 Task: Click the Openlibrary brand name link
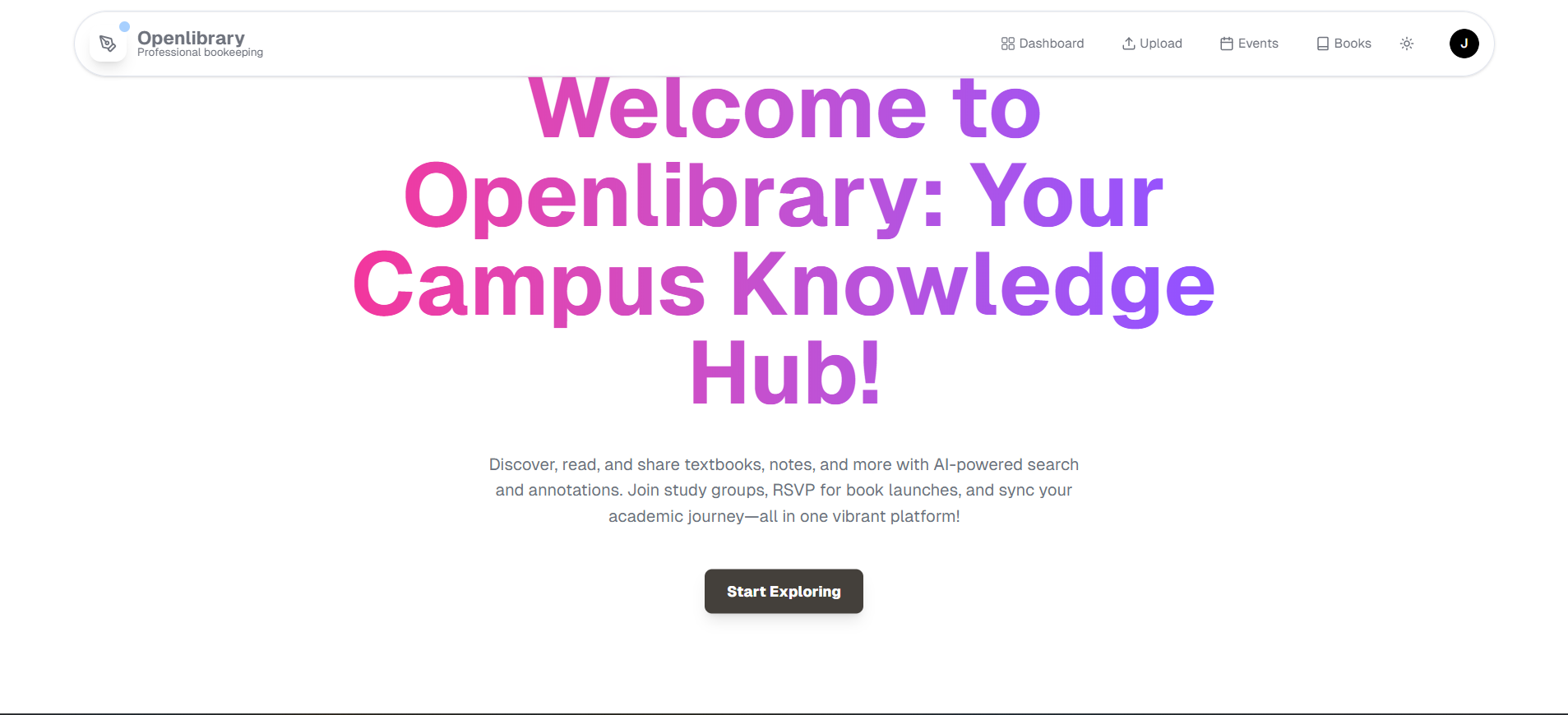click(x=191, y=37)
